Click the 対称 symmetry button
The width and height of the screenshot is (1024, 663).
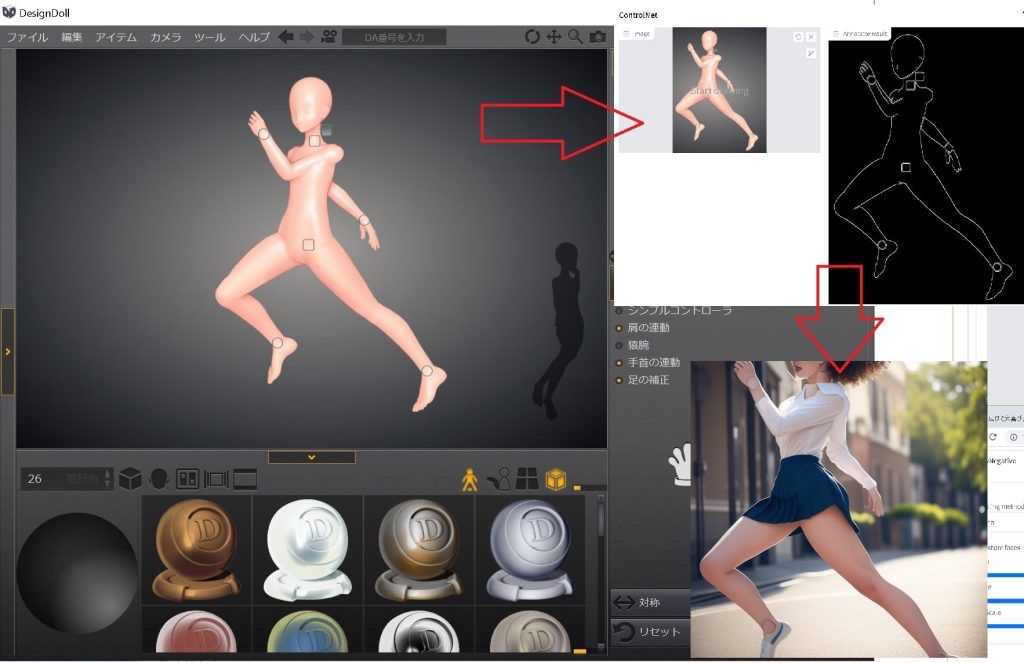coord(650,602)
